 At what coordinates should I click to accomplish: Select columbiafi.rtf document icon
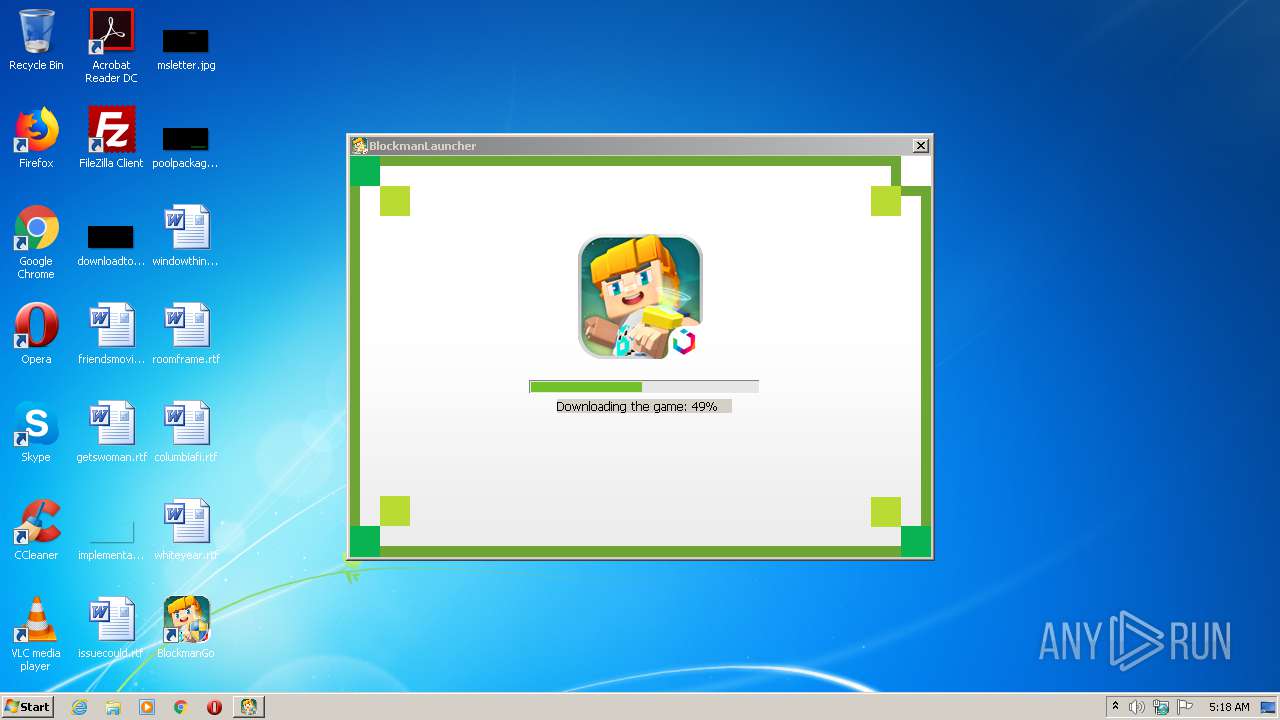(x=186, y=432)
